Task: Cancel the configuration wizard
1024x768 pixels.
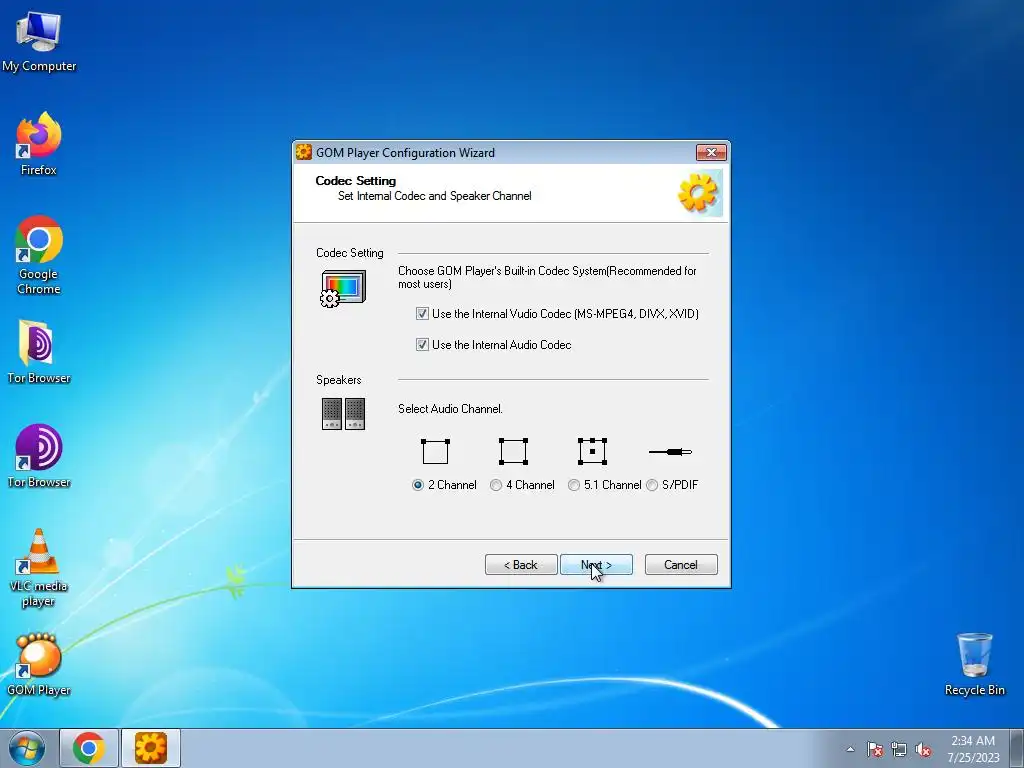Action: tap(681, 565)
